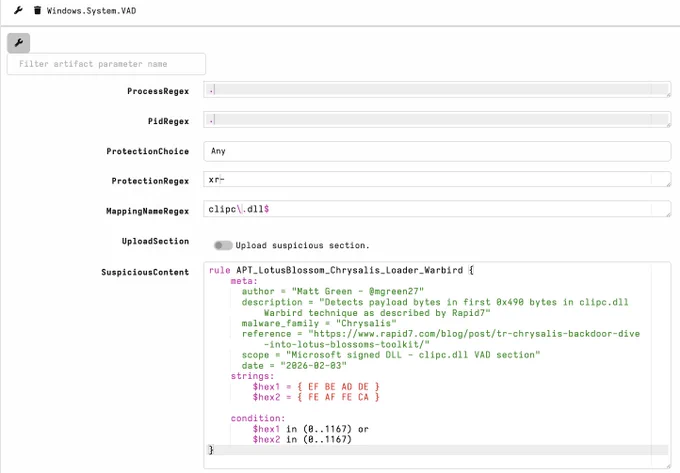Screen dimensions: 680x473
Task: Click into the ProcessRegex field
Action: (x=437, y=90)
